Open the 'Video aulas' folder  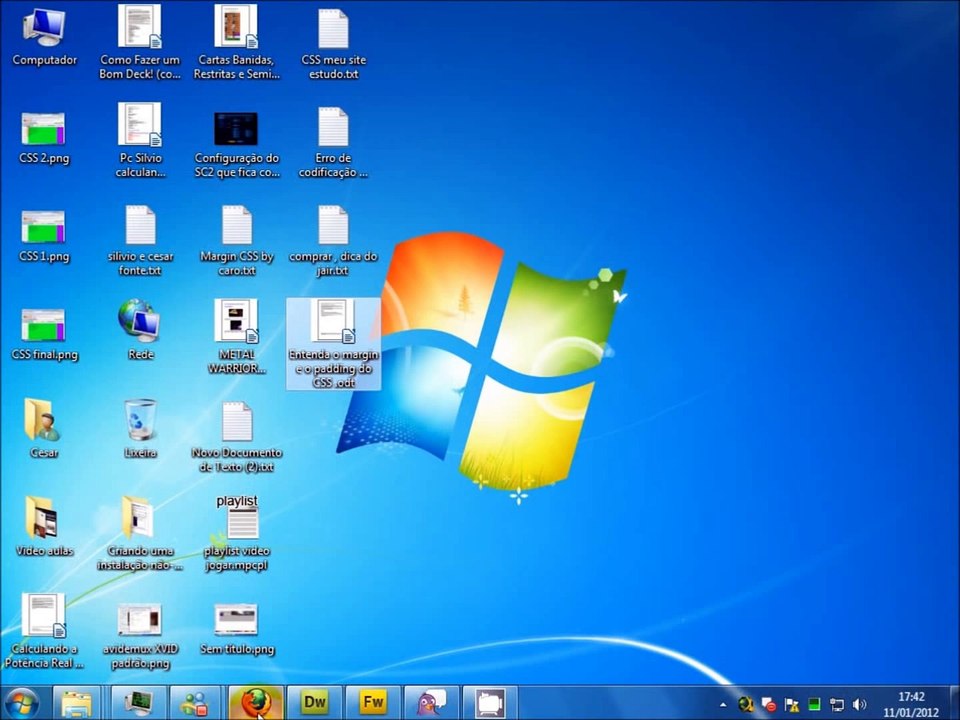pos(44,525)
